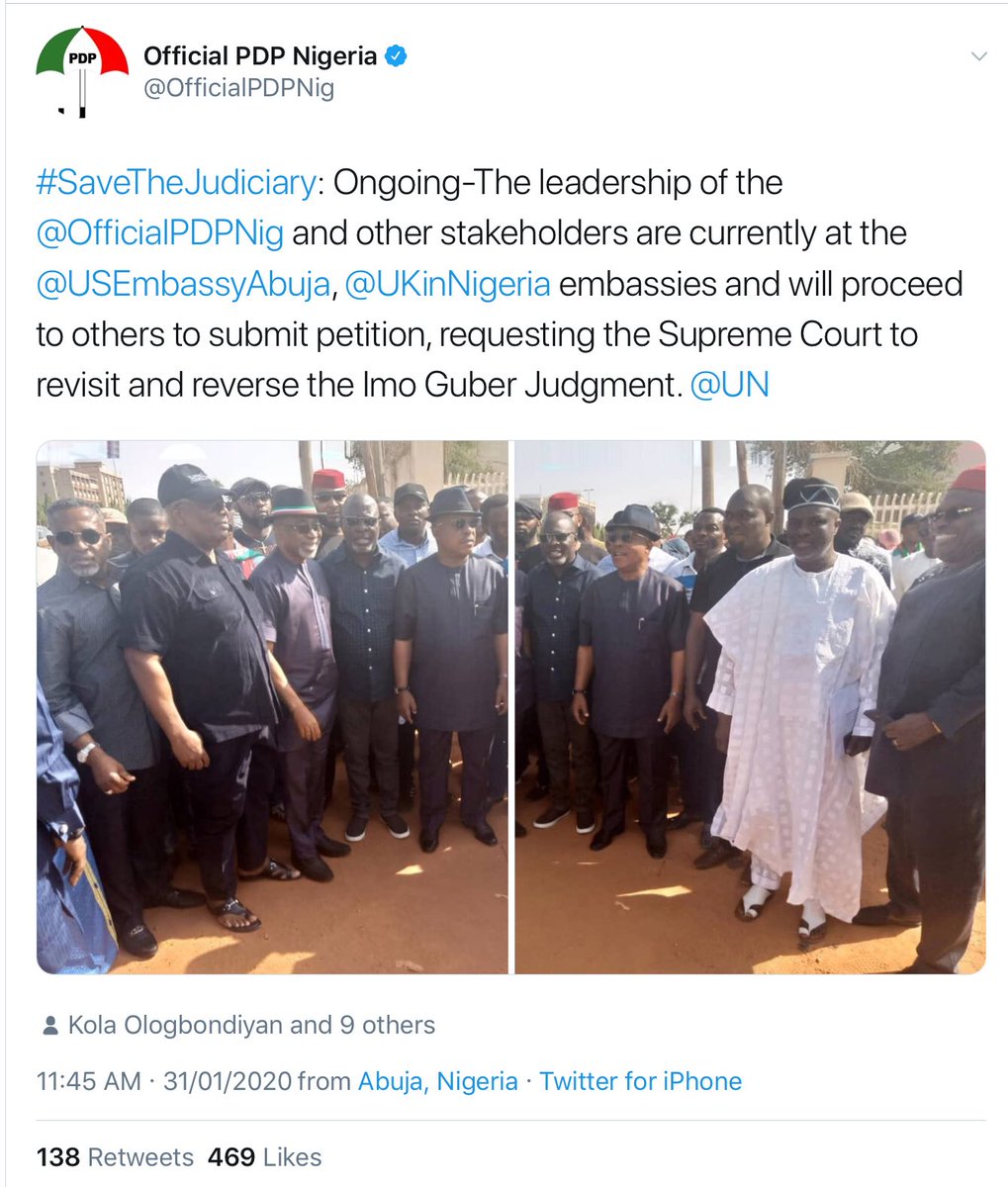Image resolution: width=1008 pixels, height=1187 pixels.
Task: Select the 31/01/2020 date text
Action: (228, 1081)
